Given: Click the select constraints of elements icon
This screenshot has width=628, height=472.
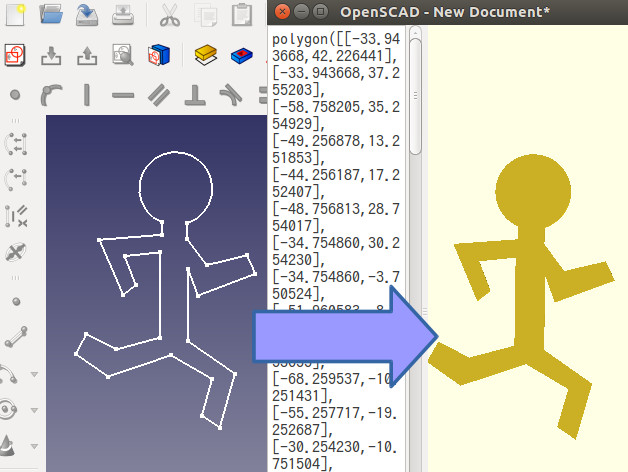Looking at the screenshot, I should [x=16, y=144].
